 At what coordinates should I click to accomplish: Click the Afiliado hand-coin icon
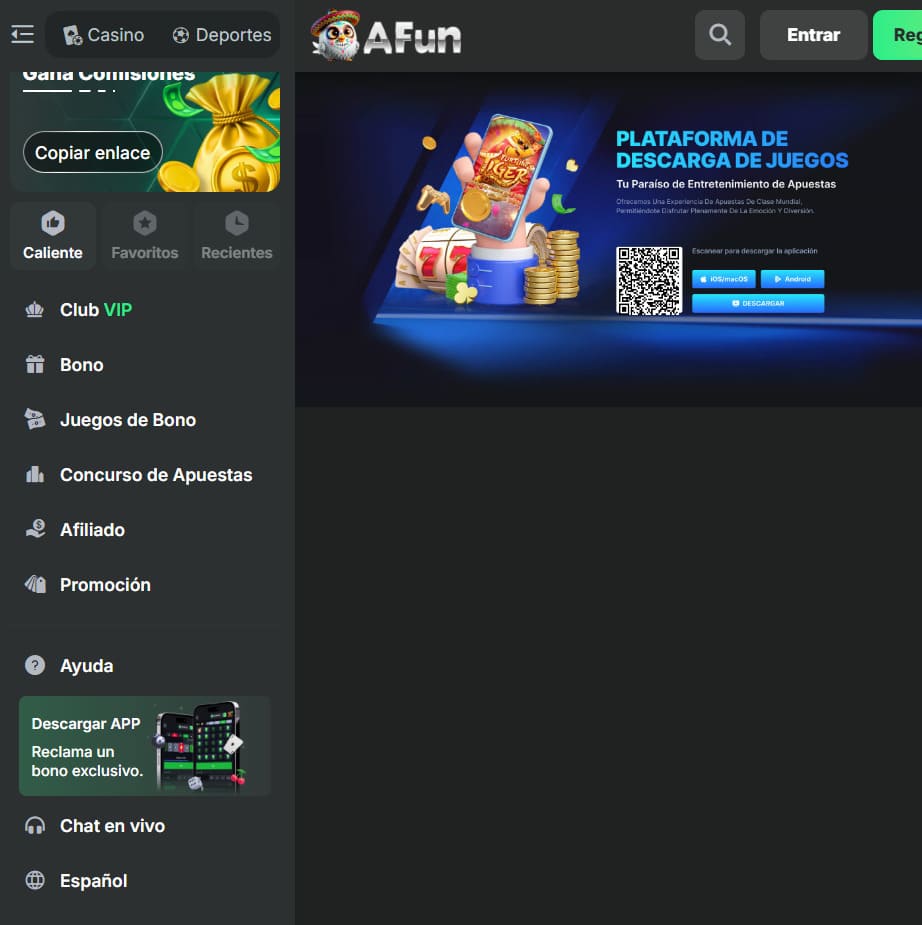coord(35,530)
